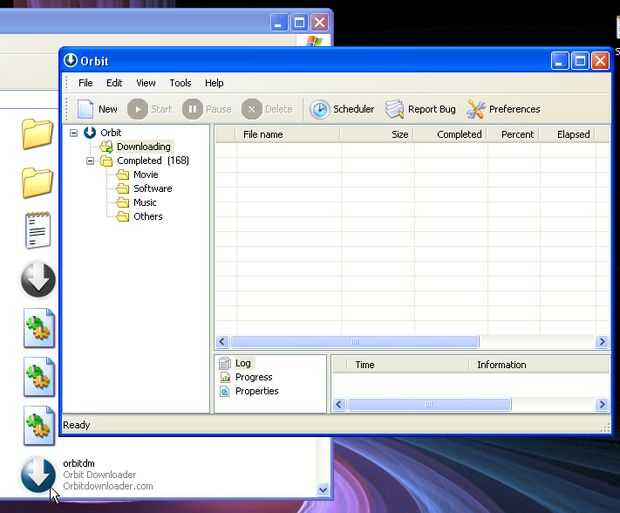The width and height of the screenshot is (620, 513).
Task: Open Preferences from the toolbar
Action: pyautogui.click(x=503, y=109)
